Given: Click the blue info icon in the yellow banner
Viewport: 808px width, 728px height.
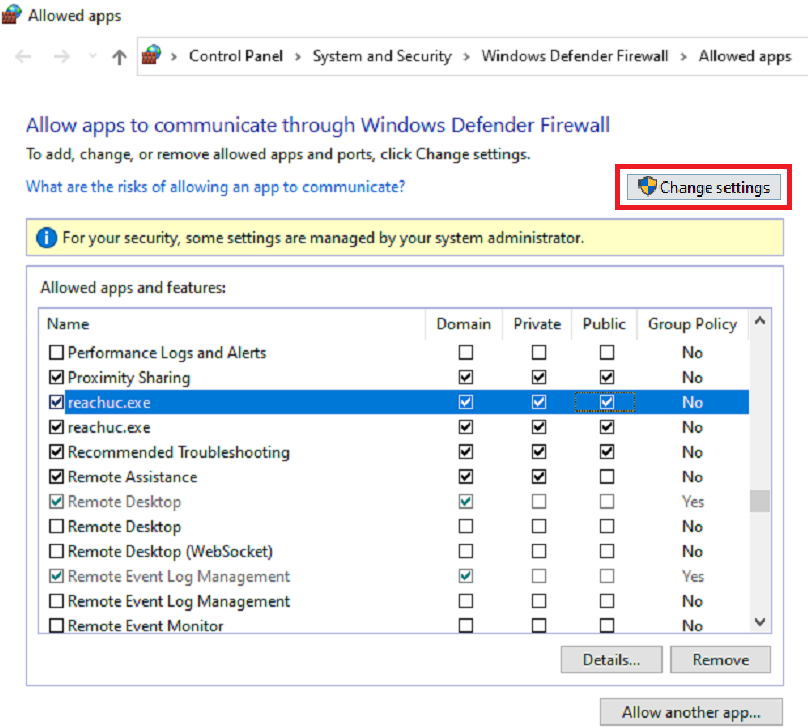Looking at the screenshot, I should (46, 238).
